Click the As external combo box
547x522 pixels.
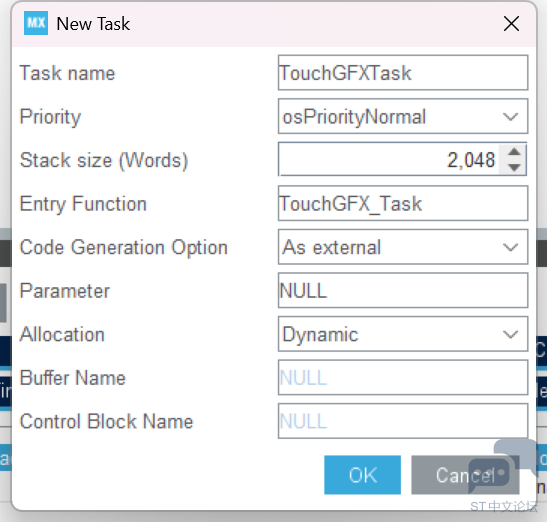[403, 247]
